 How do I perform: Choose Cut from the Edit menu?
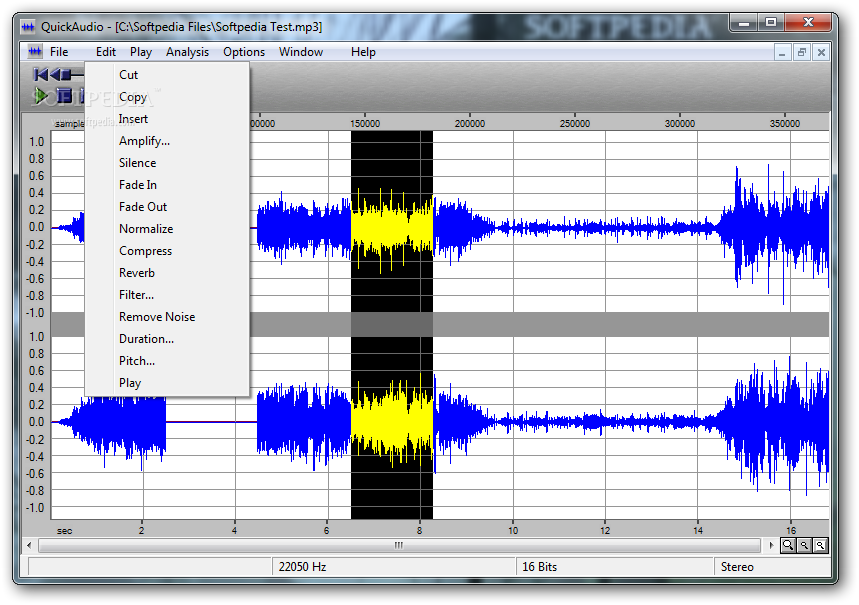[167, 75]
